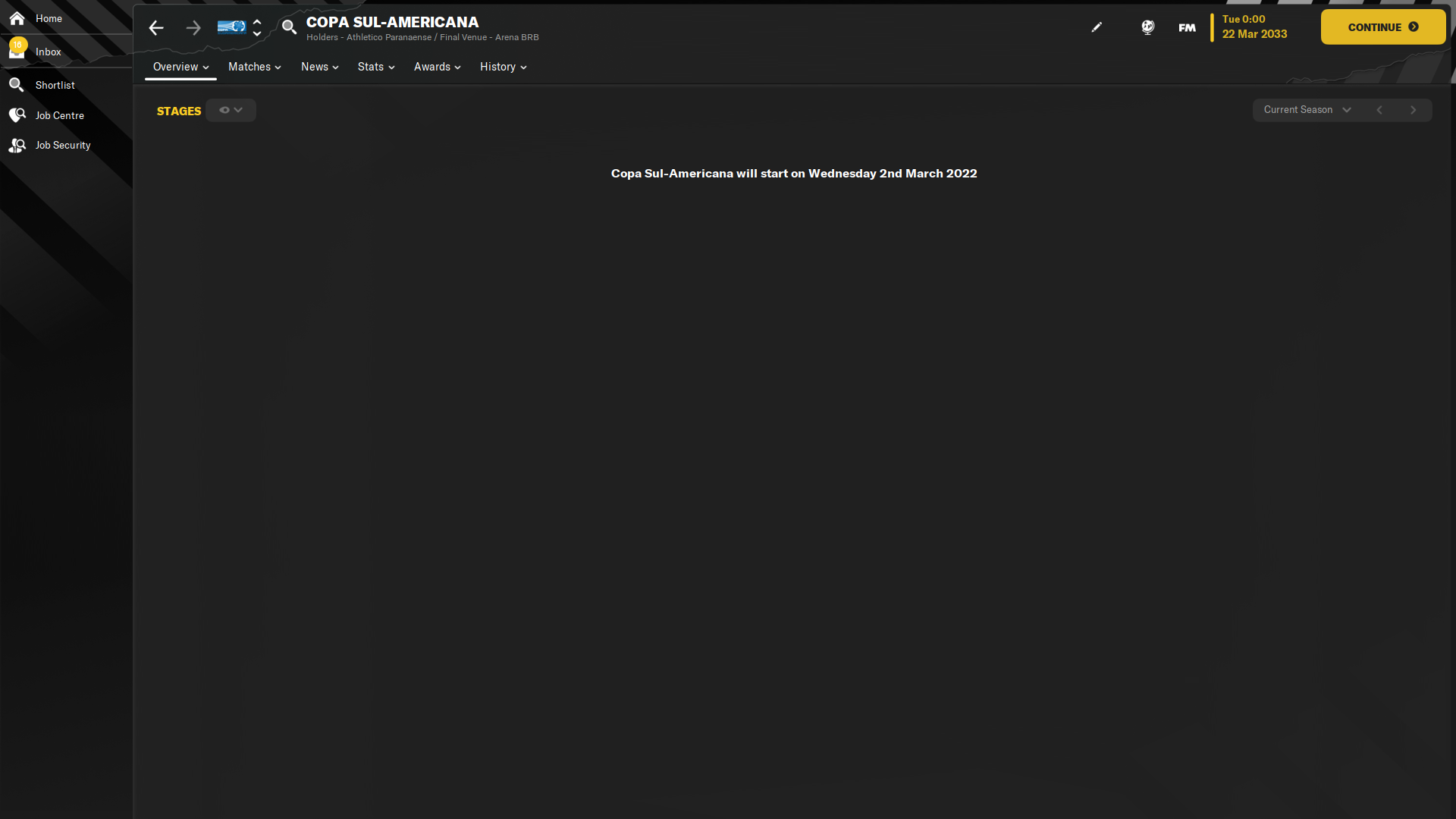Screen dimensions: 1456x819
Task: Open the Matches tab menu
Action: 255,67
